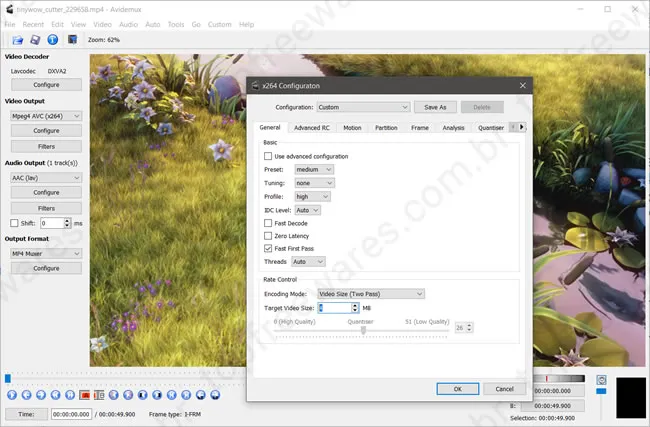Enable Use advanced configuration checkbox

[x=268, y=156]
